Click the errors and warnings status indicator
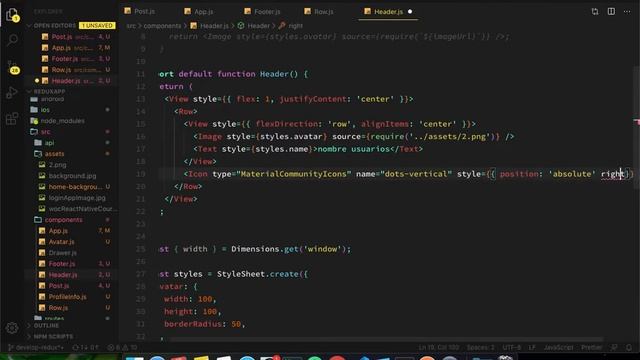 coord(122,348)
